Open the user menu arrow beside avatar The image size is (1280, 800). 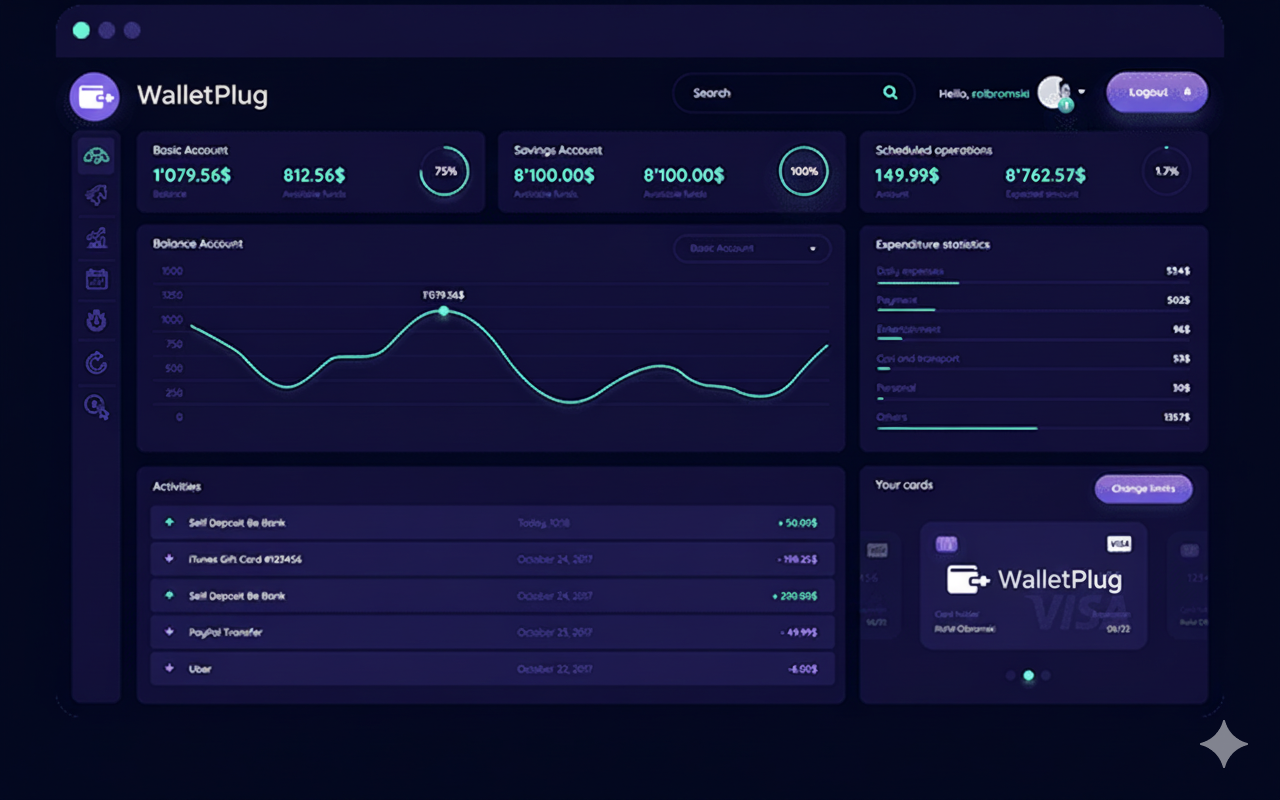1082,92
